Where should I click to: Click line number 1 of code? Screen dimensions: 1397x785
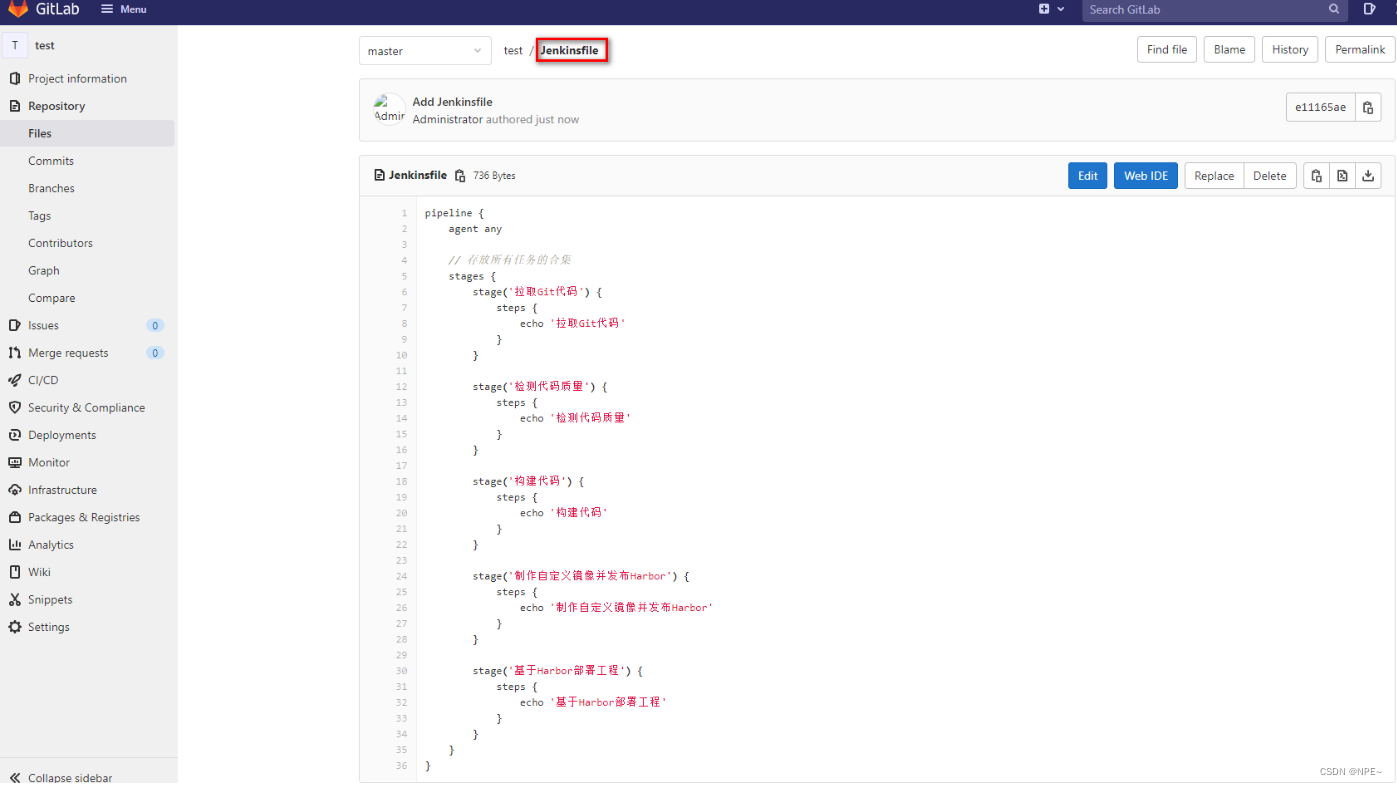coord(404,213)
